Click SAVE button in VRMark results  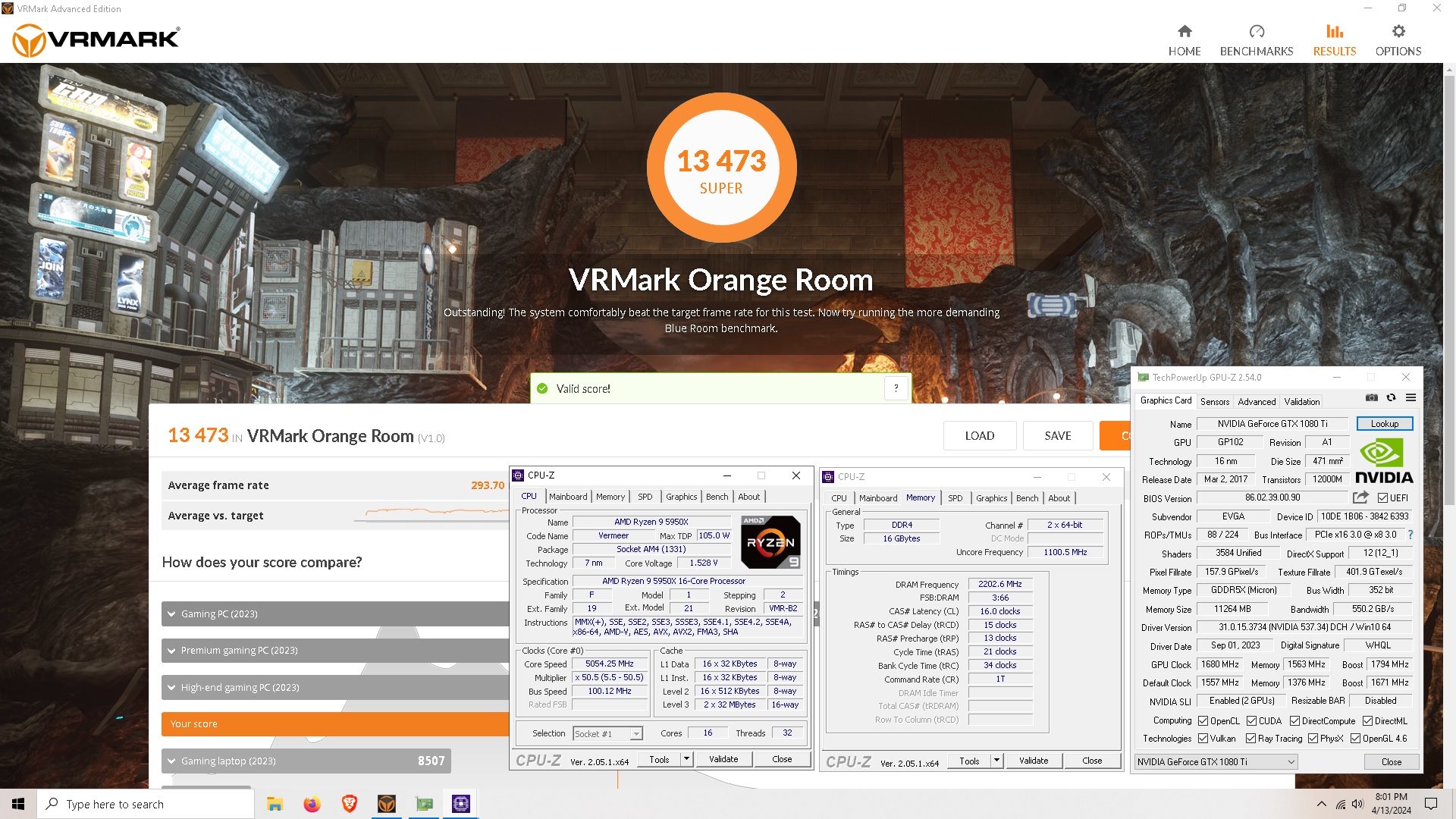[1058, 436]
